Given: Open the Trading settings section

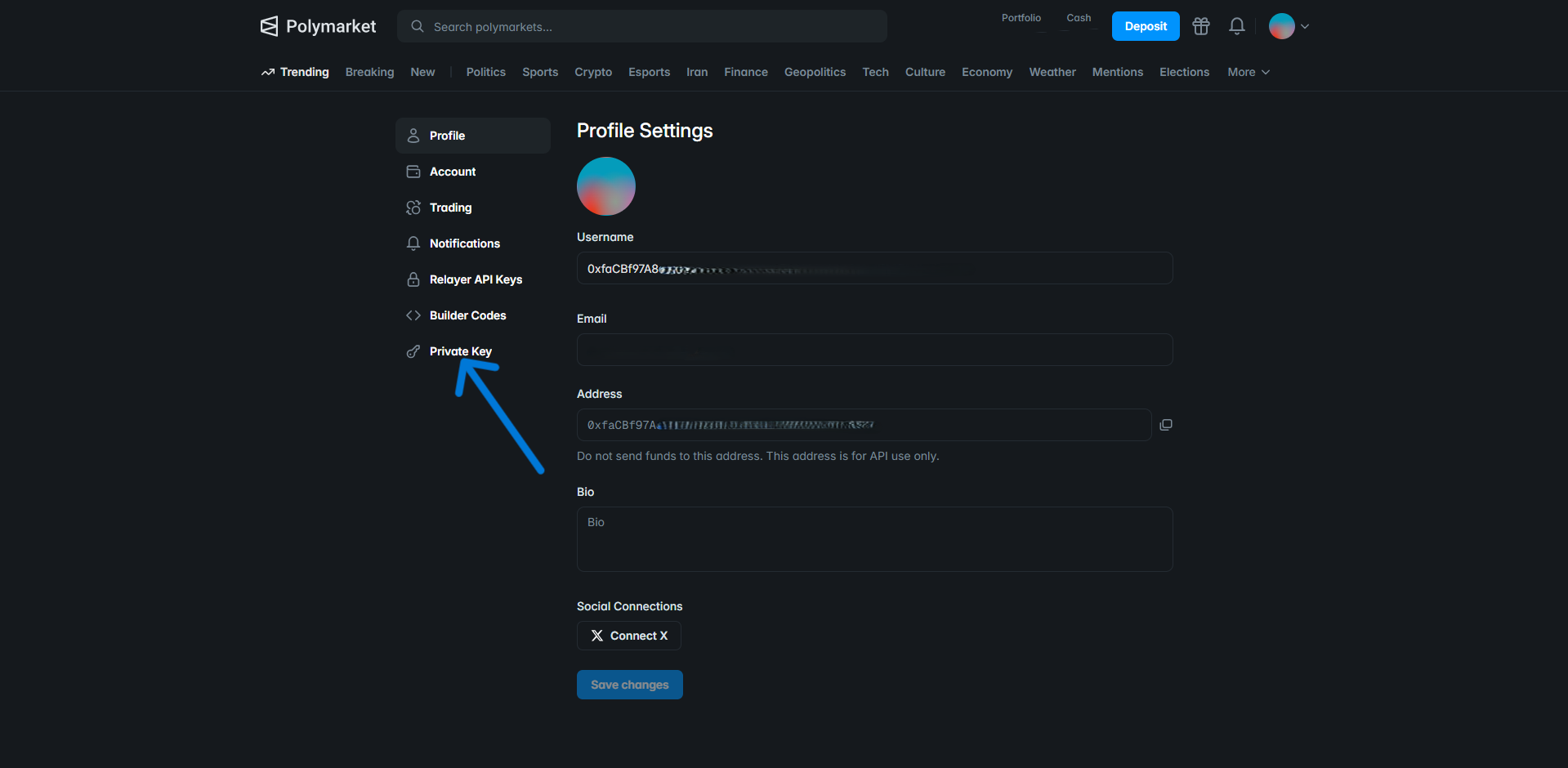Looking at the screenshot, I should point(473,208).
